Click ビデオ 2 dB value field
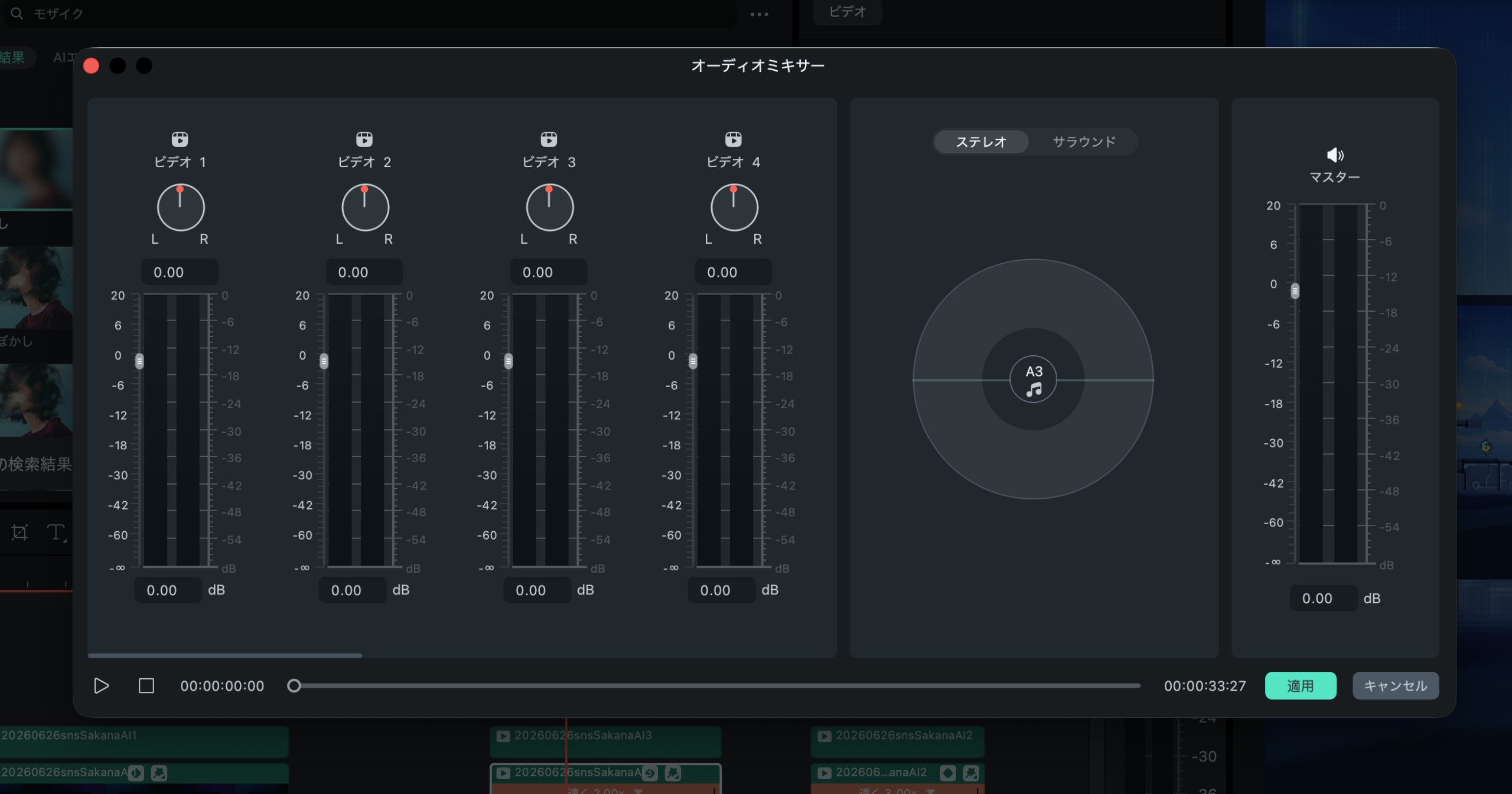 coord(353,590)
